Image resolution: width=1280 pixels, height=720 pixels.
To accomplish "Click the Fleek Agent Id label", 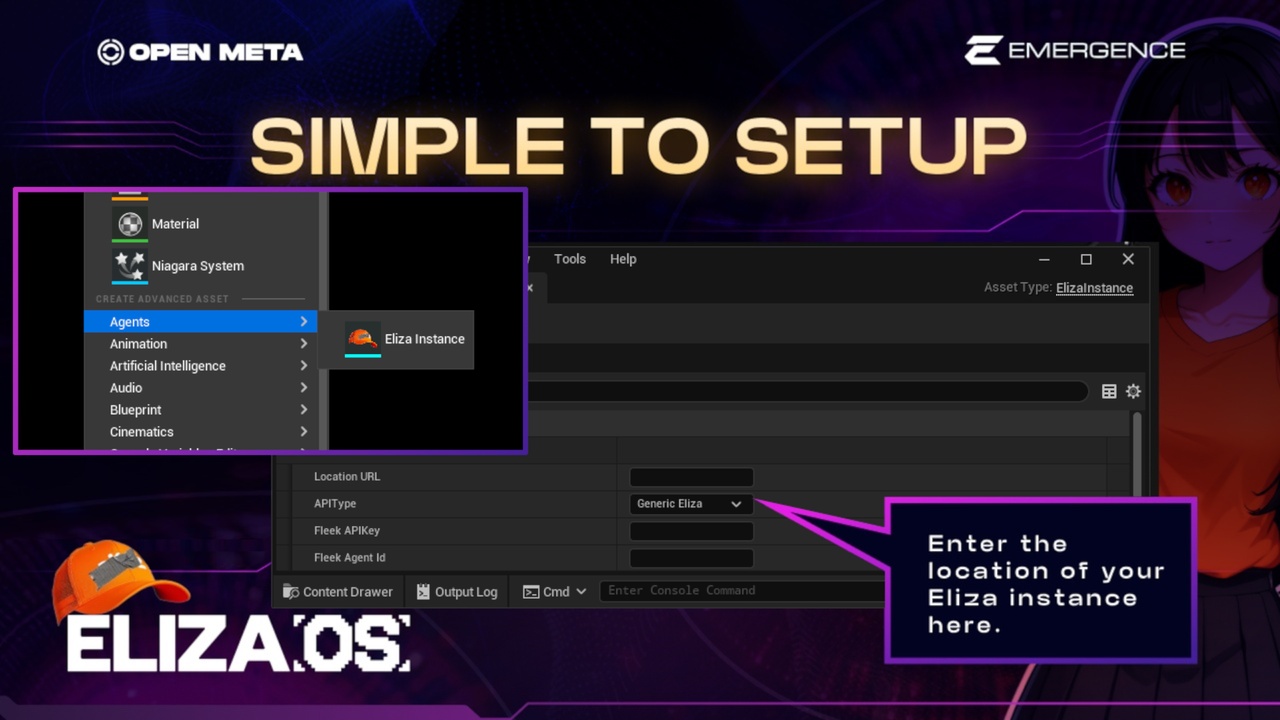I will tap(350, 558).
